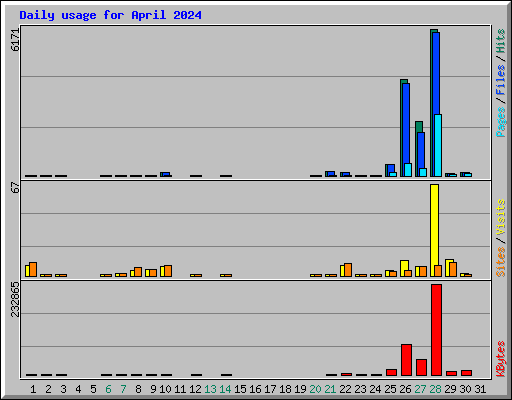Viewport: 512px width, 400px height.
Task: Click day label 4 on the x-axis
Action: tap(78, 389)
